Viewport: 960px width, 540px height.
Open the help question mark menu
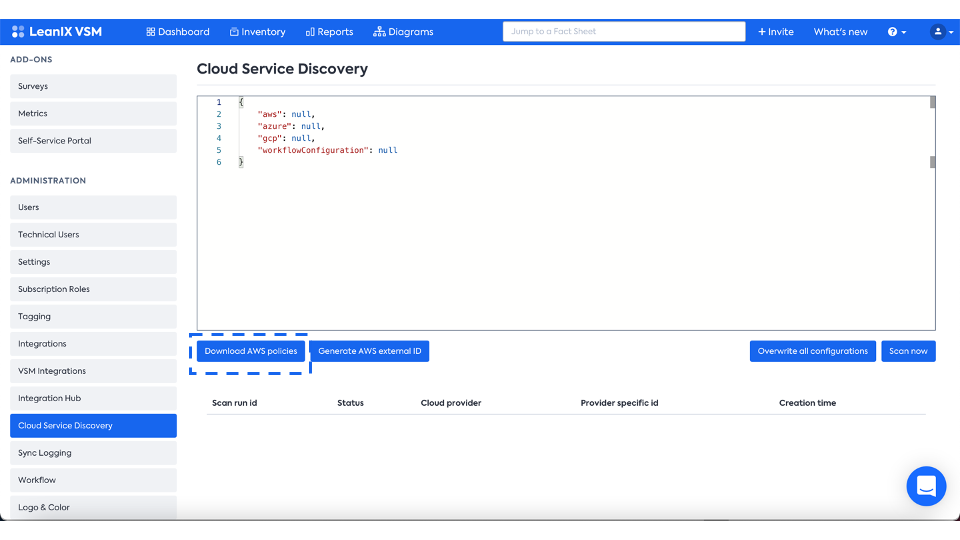click(x=897, y=32)
